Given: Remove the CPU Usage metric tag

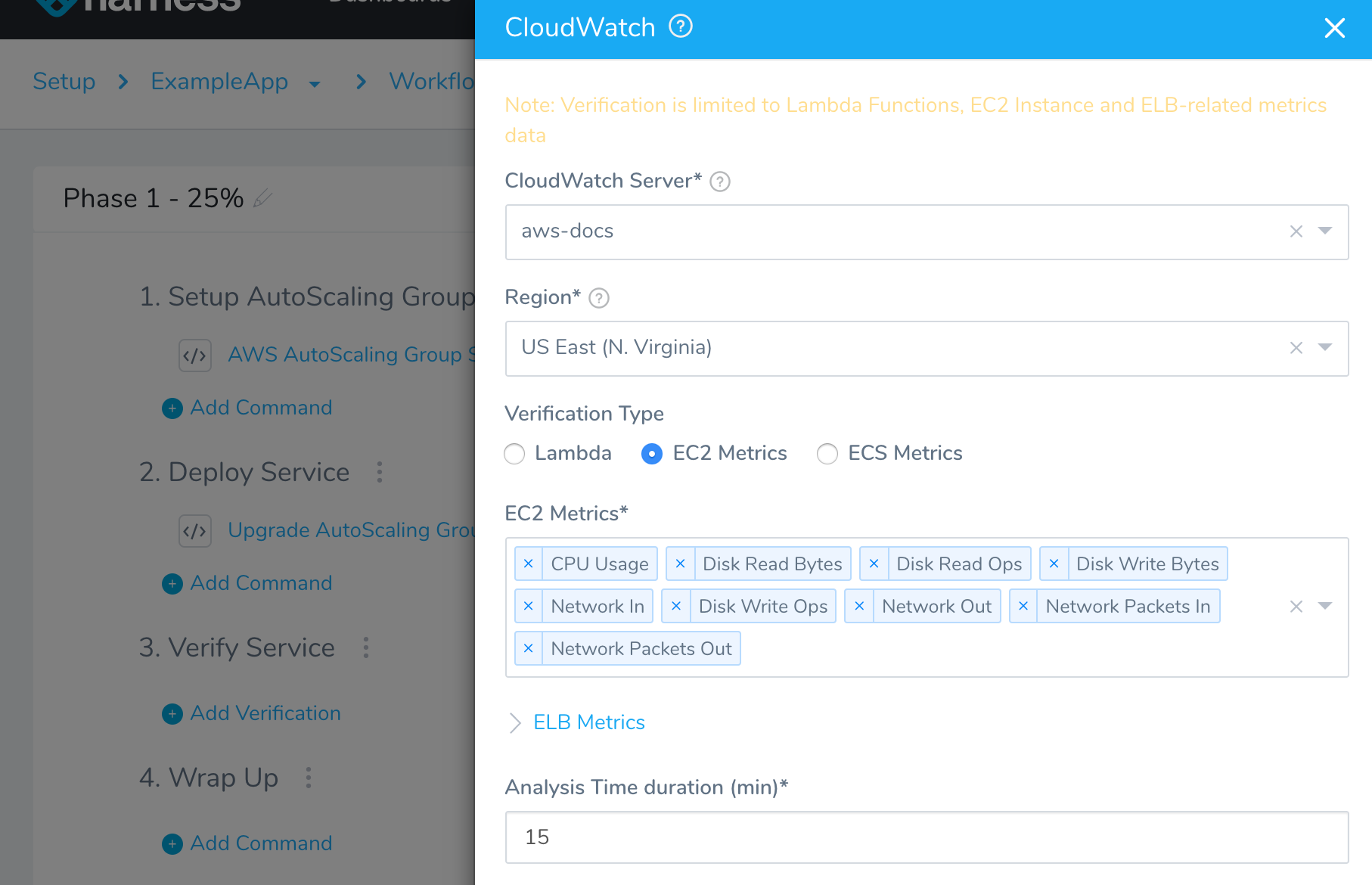Looking at the screenshot, I should [529, 564].
